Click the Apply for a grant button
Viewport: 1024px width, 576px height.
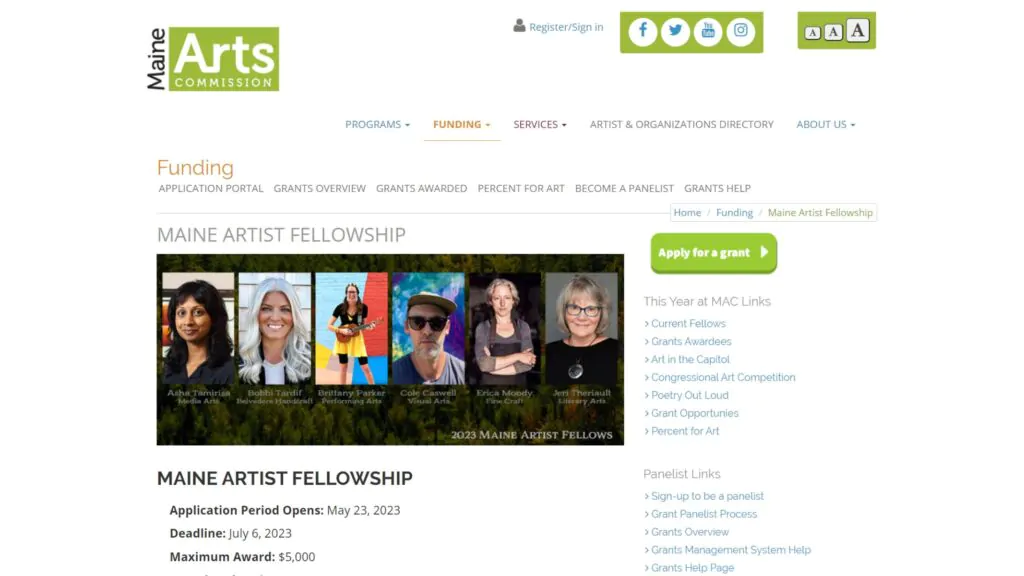click(x=713, y=253)
